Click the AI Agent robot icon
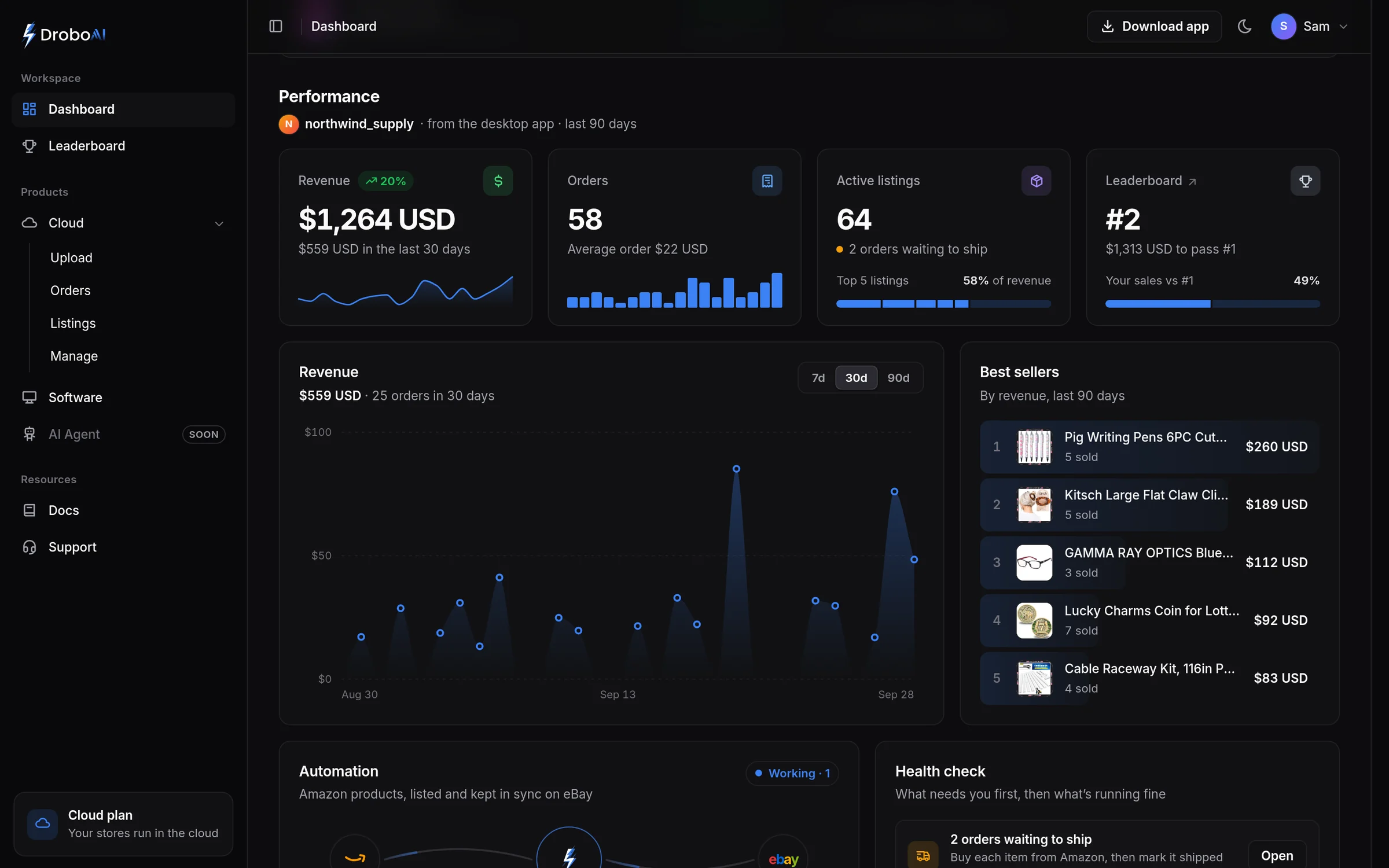The height and width of the screenshot is (868, 1389). [29, 434]
